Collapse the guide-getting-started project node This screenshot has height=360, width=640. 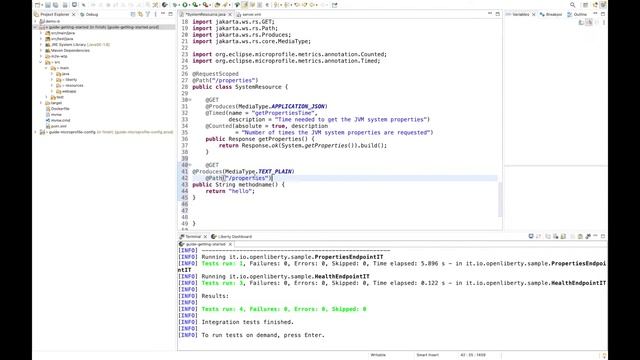(36, 27)
